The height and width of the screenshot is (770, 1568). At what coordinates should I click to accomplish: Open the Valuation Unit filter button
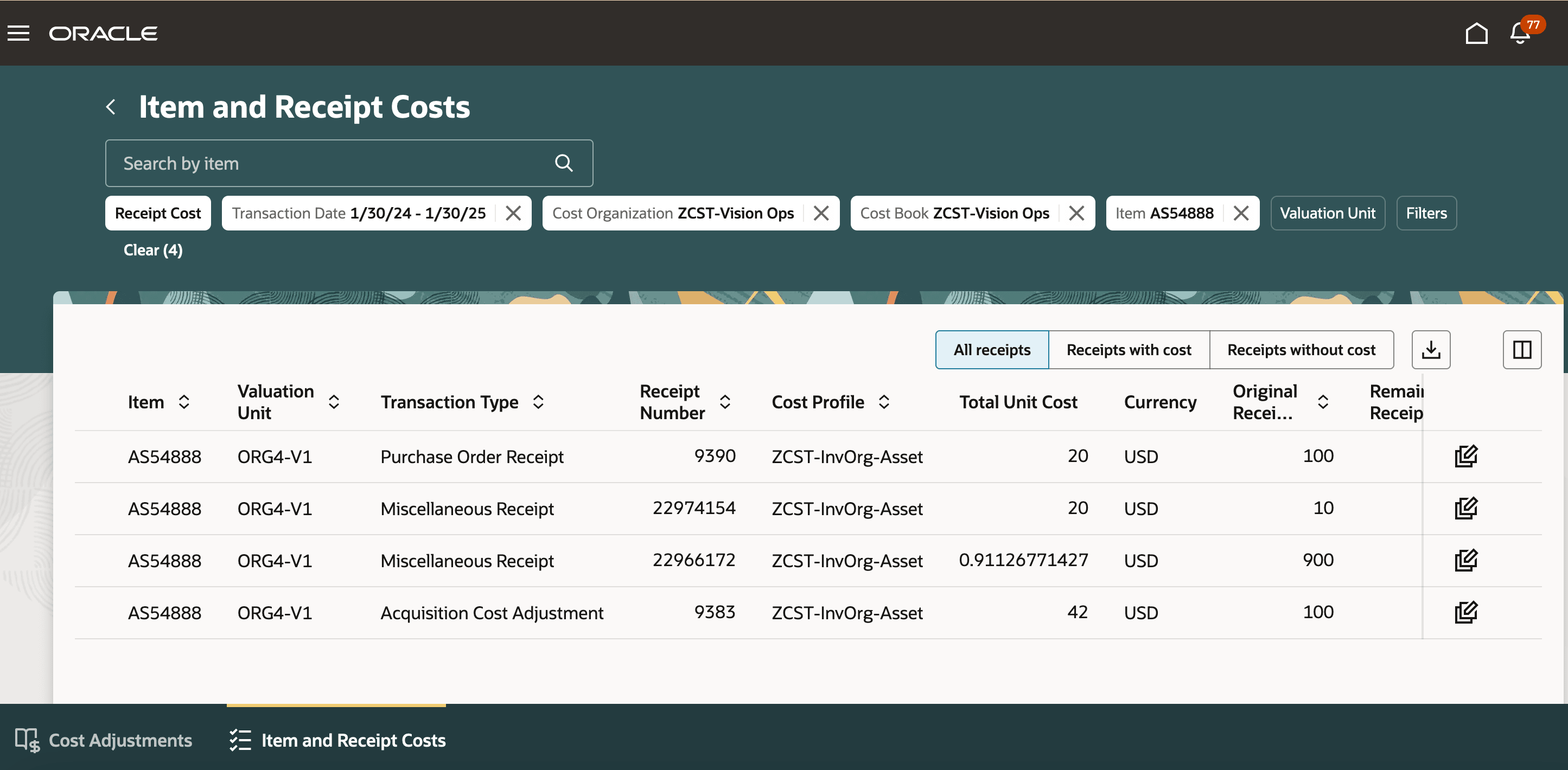click(x=1328, y=213)
